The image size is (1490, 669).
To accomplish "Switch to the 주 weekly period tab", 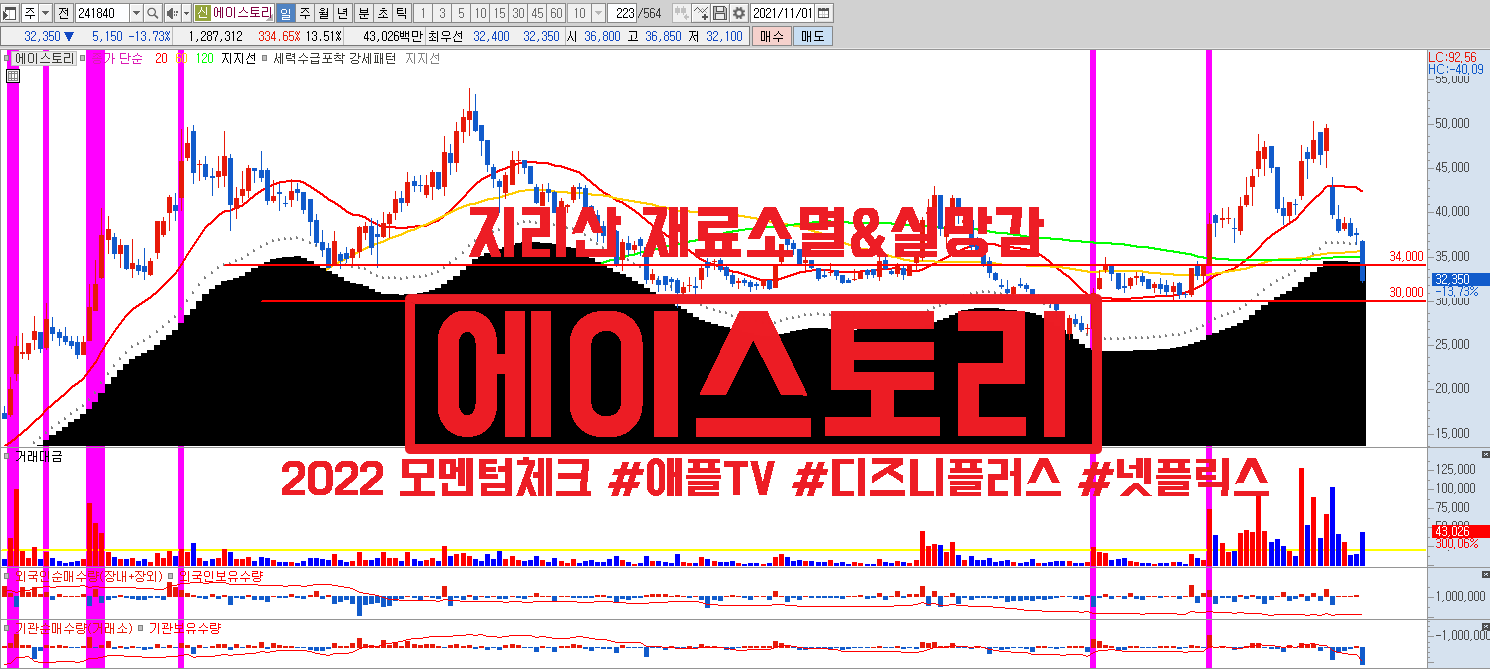I will [304, 13].
